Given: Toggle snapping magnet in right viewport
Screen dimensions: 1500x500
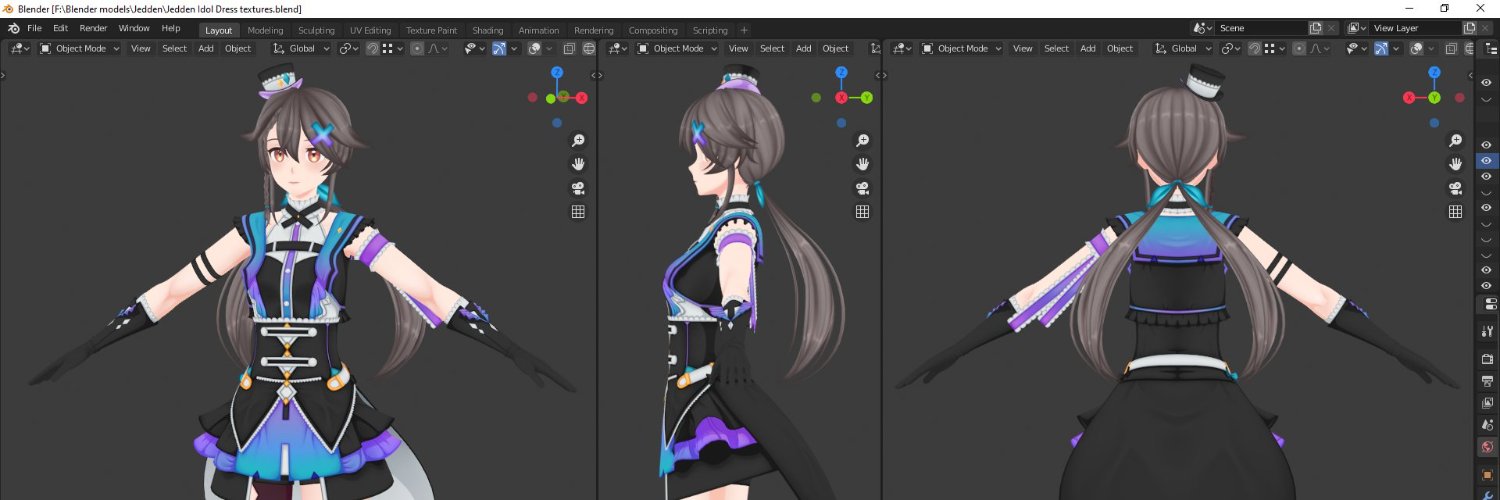Looking at the screenshot, I should pyautogui.click(x=1254, y=48).
